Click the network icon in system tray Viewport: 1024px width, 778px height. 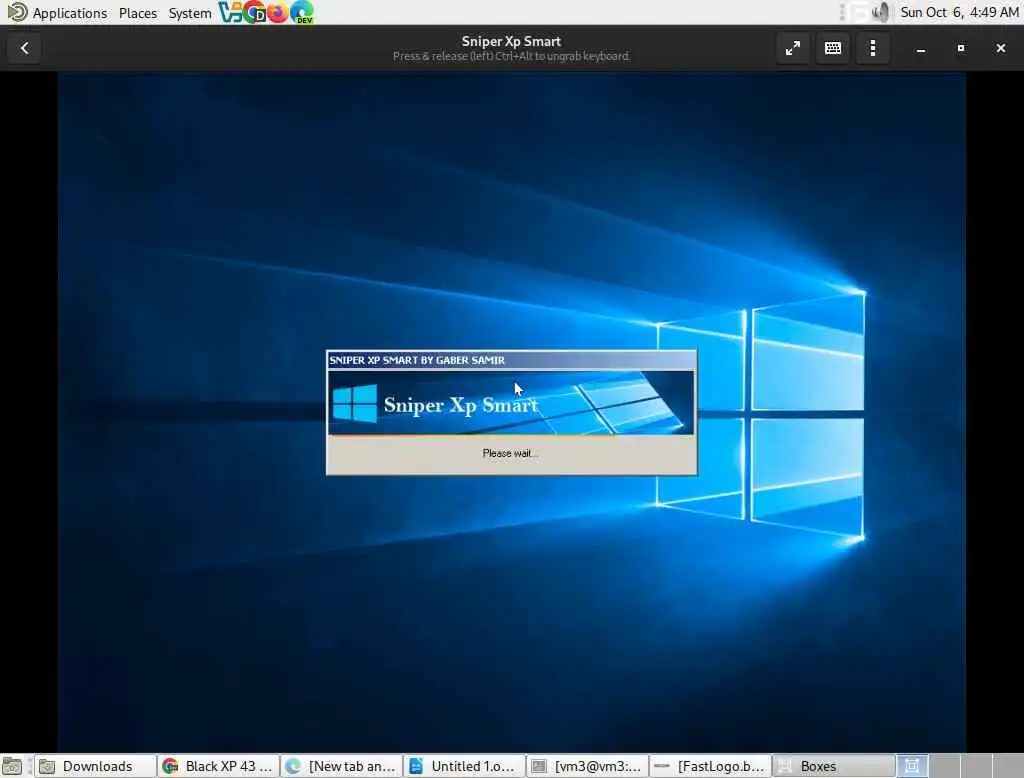coord(859,12)
